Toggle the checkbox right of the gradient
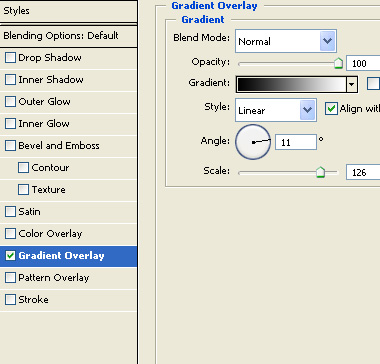Viewport: 380px width, 364px height. (373, 84)
